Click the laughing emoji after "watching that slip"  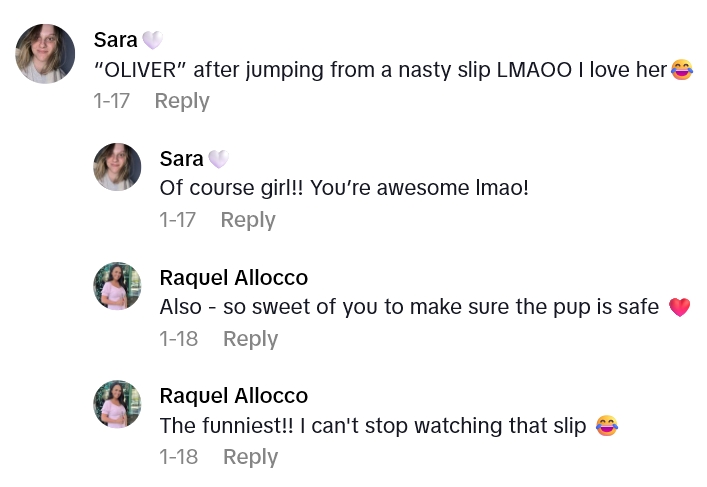[606, 425]
